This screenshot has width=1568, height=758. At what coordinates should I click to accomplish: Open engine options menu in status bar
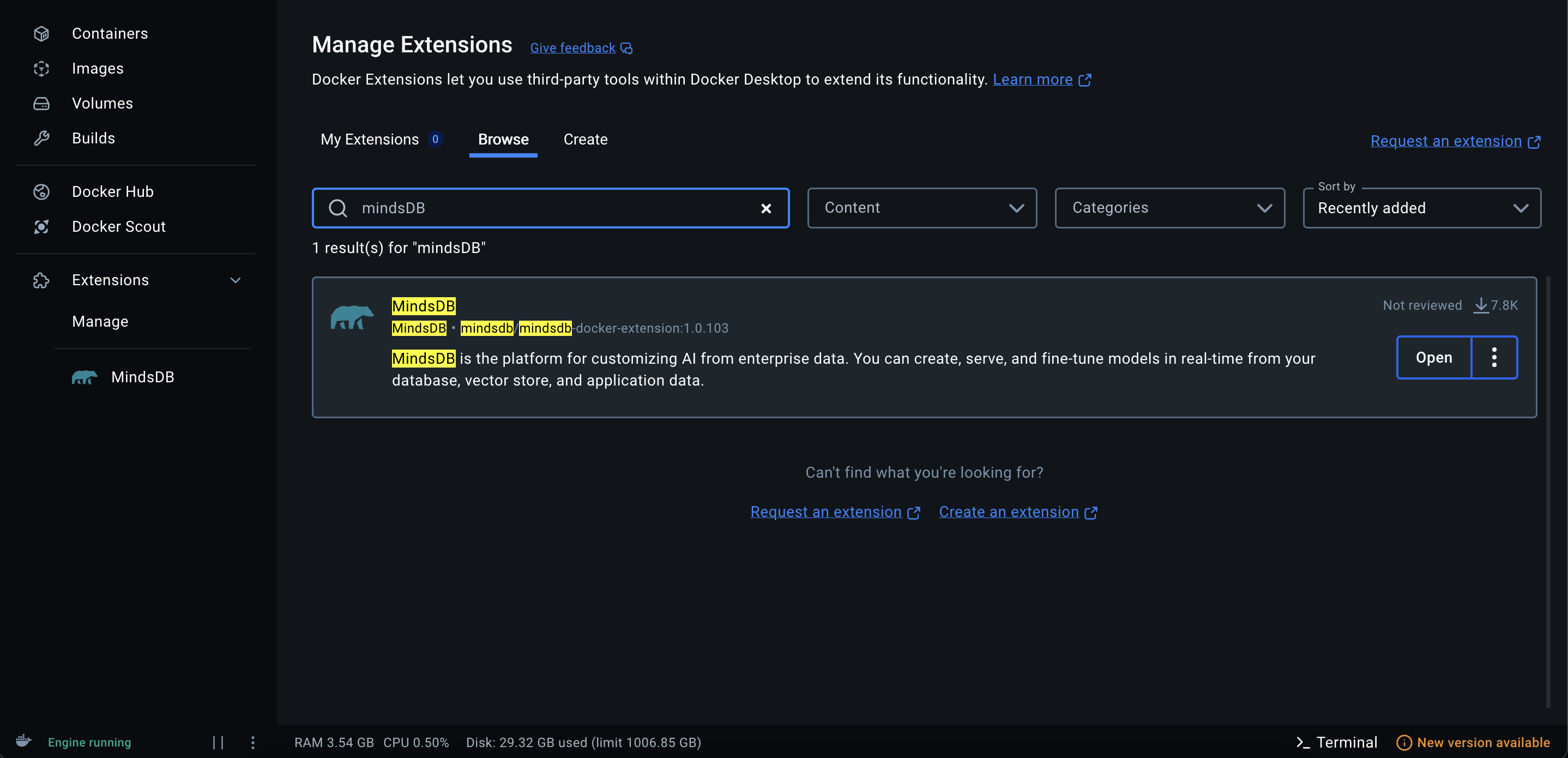[x=252, y=742]
